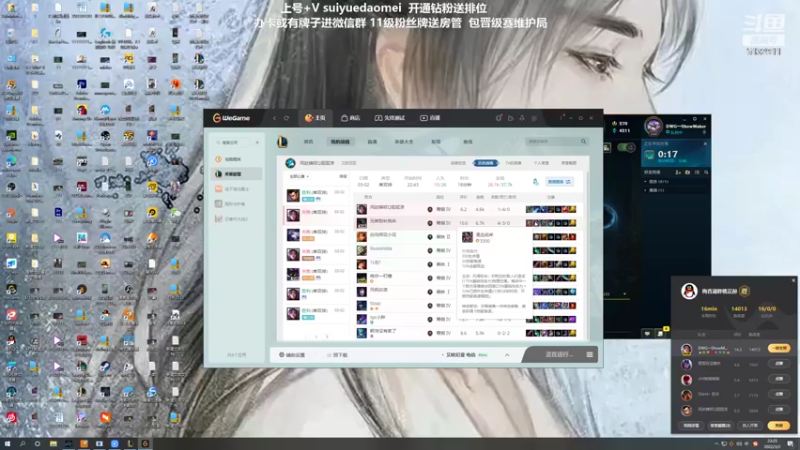This screenshot has width=800, height=450.
Task: Open the 主页 tab in WeGame's top bar
Action: [x=315, y=118]
